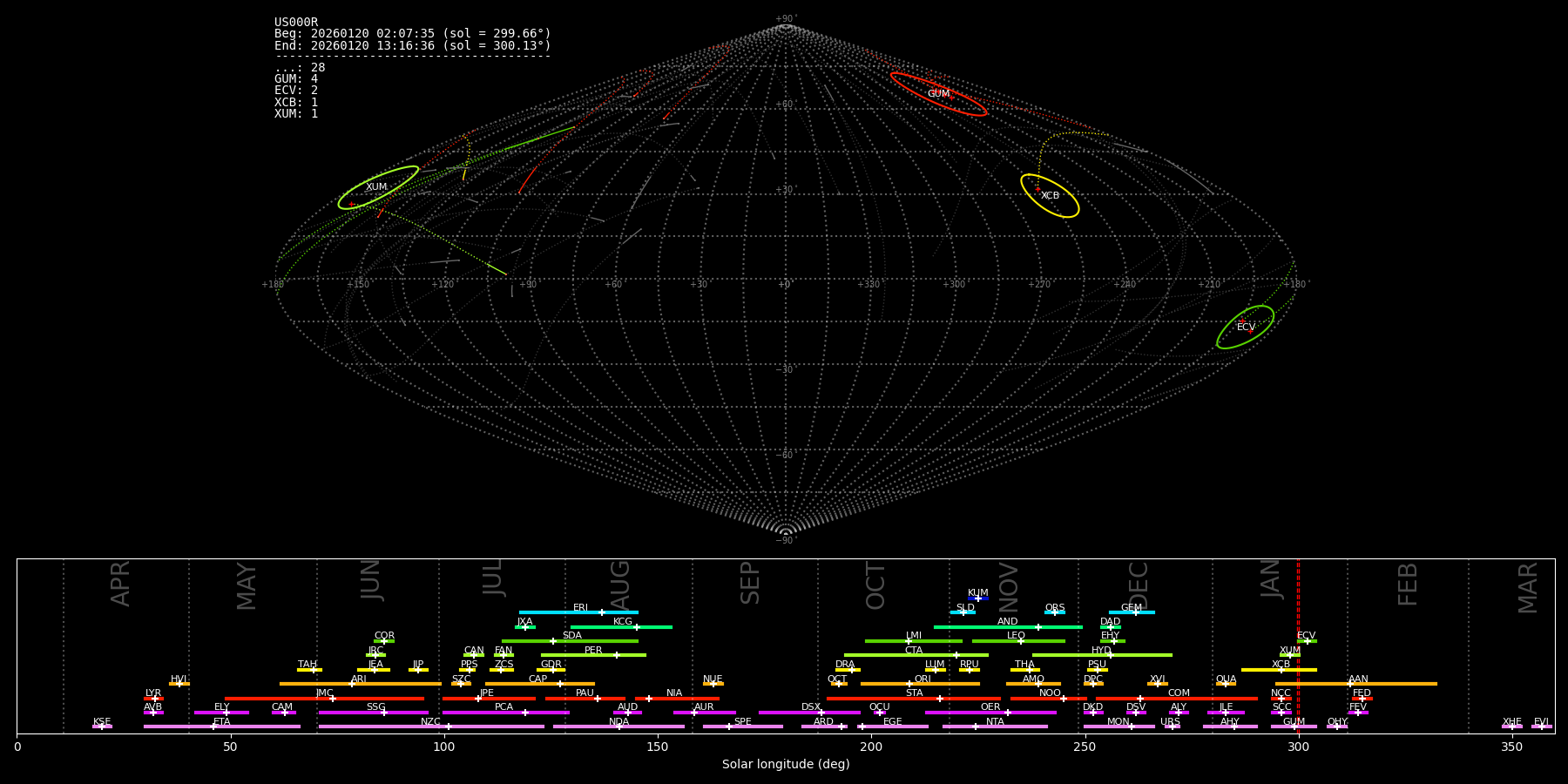The width and height of the screenshot is (1568, 784).
Task: Click the '...: 28' sporadic count line
Action: (x=300, y=68)
